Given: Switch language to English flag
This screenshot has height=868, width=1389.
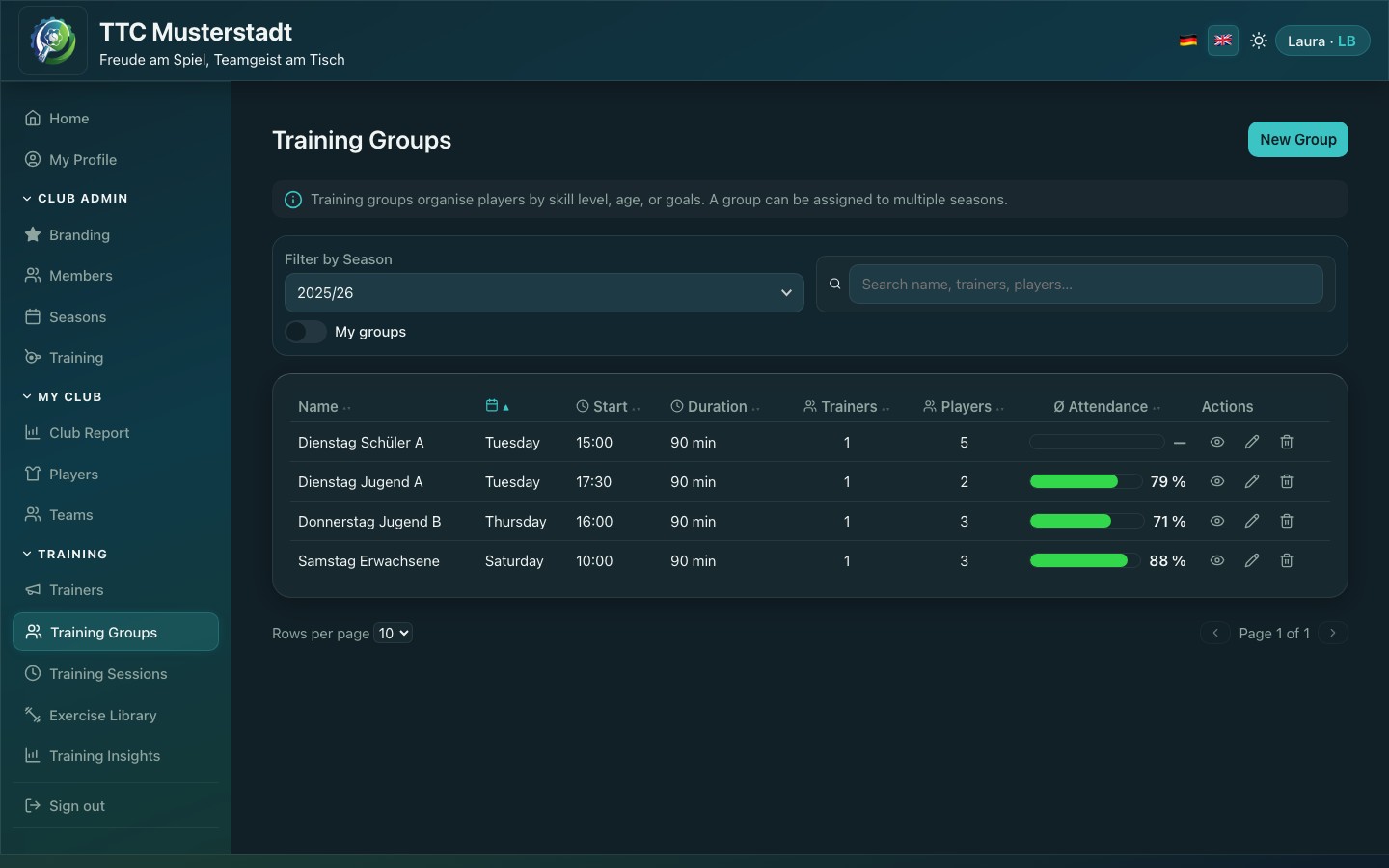Looking at the screenshot, I should click(1223, 41).
